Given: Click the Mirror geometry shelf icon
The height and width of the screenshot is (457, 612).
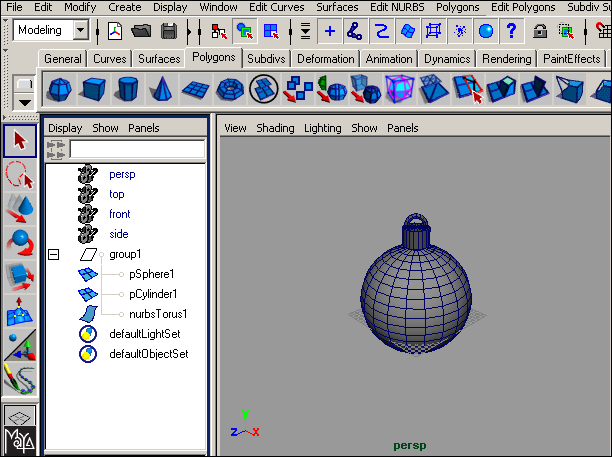Looking at the screenshot, I should click(x=332, y=89).
